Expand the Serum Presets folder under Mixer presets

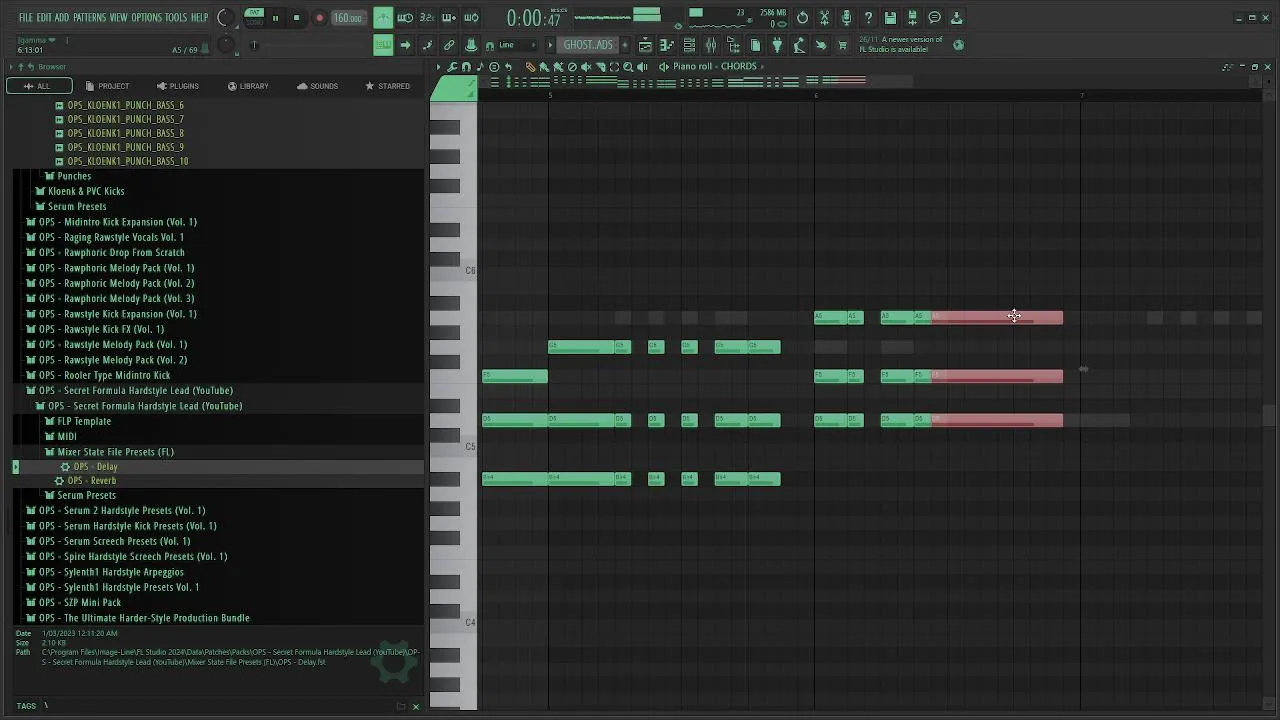coord(86,495)
